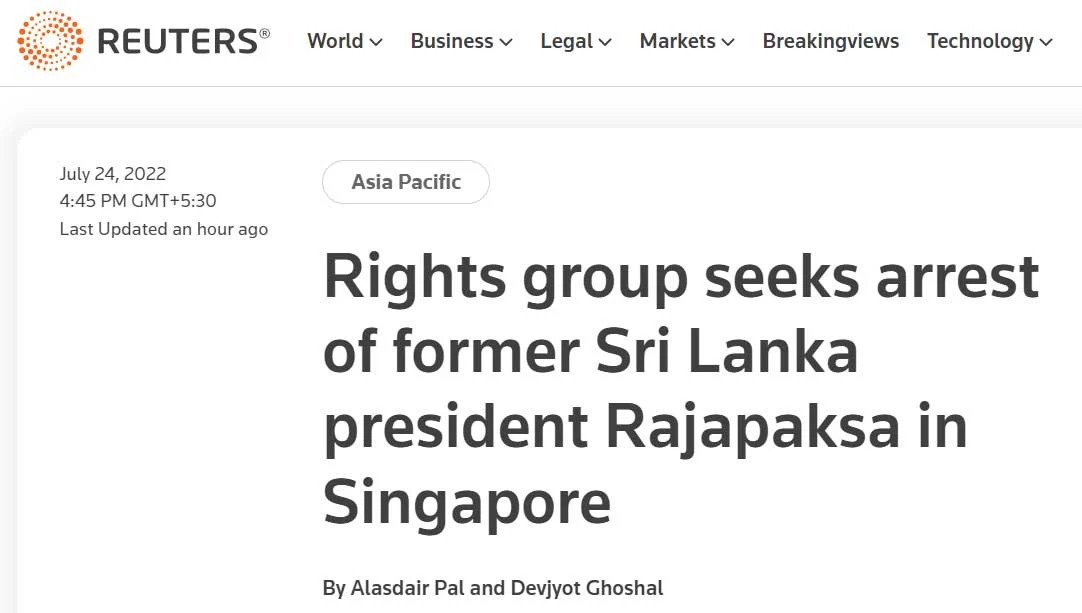Open the World menu
1082x613 pixels.
[x=335, y=41]
